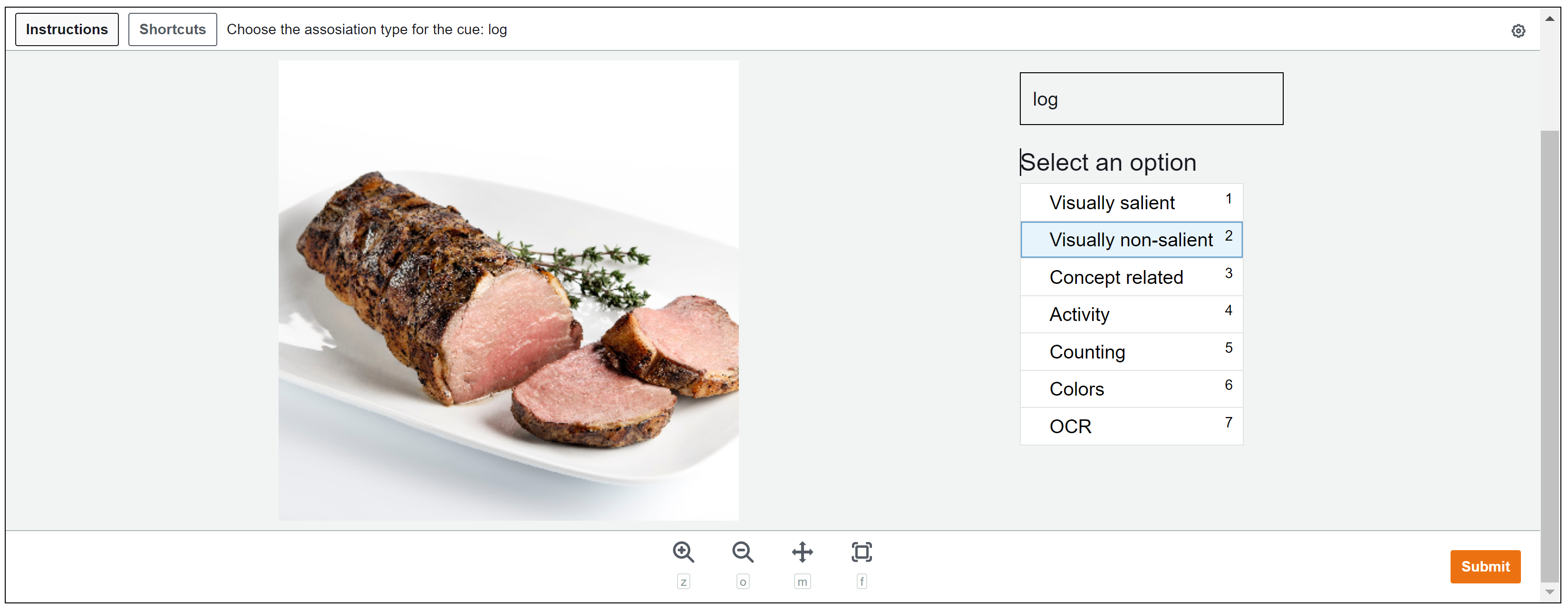1568x611 pixels.
Task: Open the Shortcuts tab
Action: click(x=172, y=29)
